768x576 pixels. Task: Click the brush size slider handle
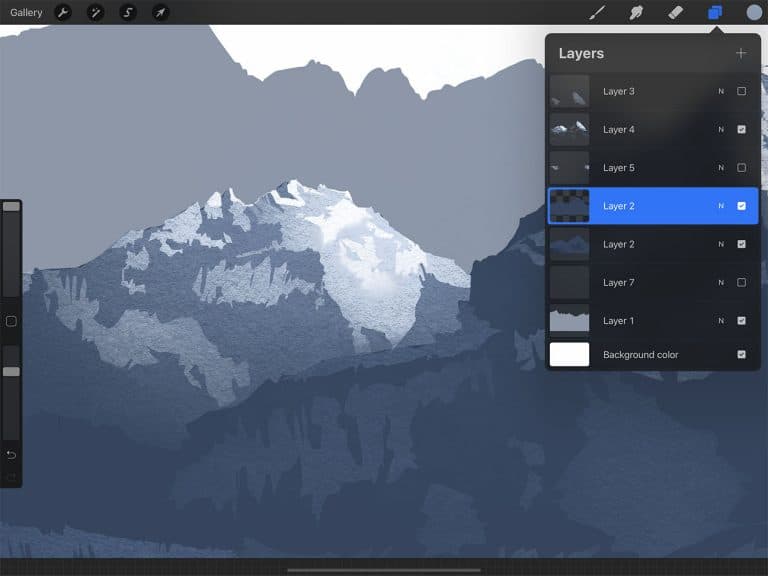[11, 207]
